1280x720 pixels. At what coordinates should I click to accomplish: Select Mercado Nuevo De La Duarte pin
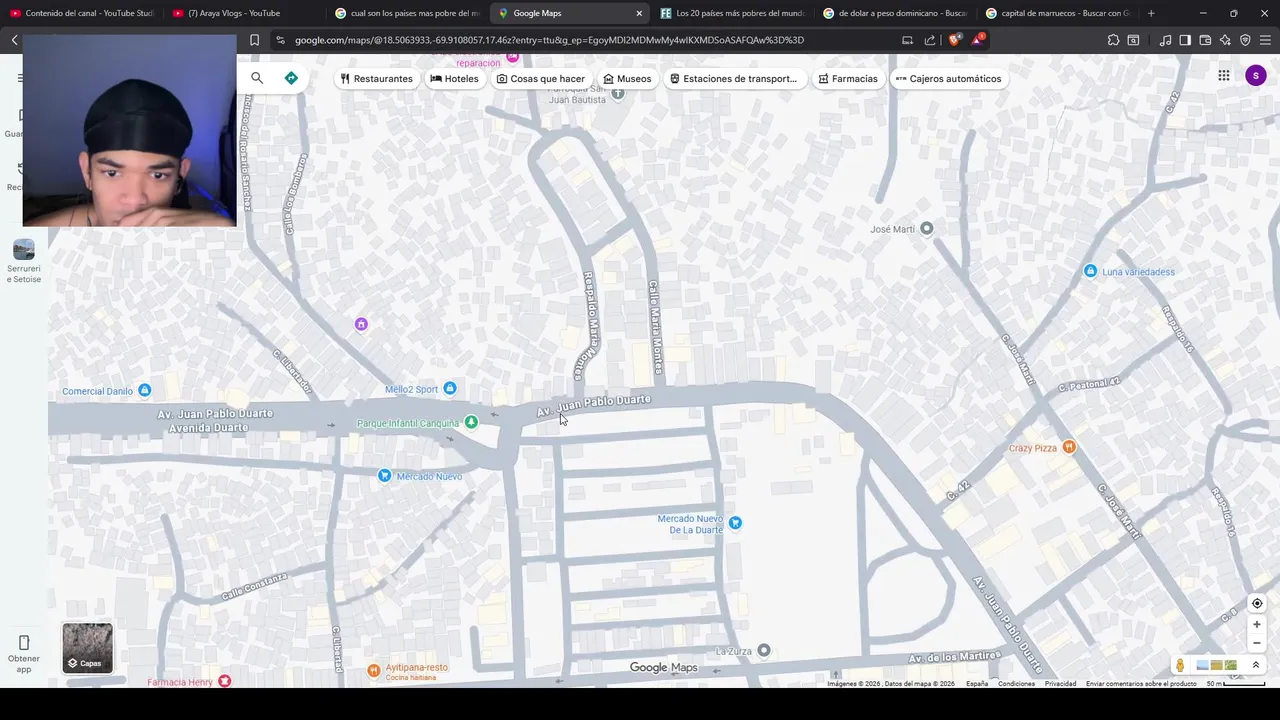[x=735, y=523]
